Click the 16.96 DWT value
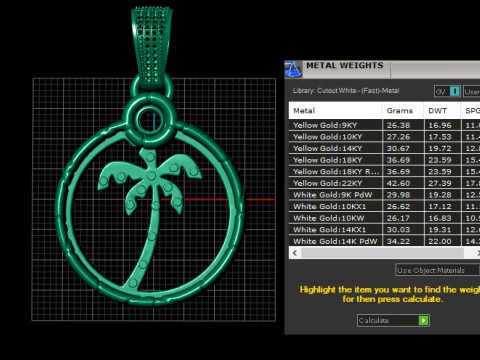The image size is (480, 360). click(440, 125)
